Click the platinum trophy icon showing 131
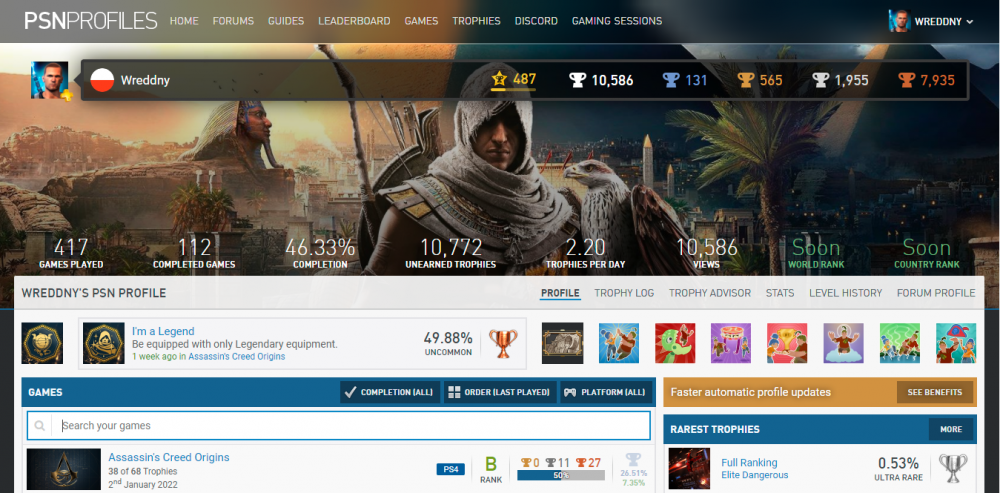 pos(671,80)
